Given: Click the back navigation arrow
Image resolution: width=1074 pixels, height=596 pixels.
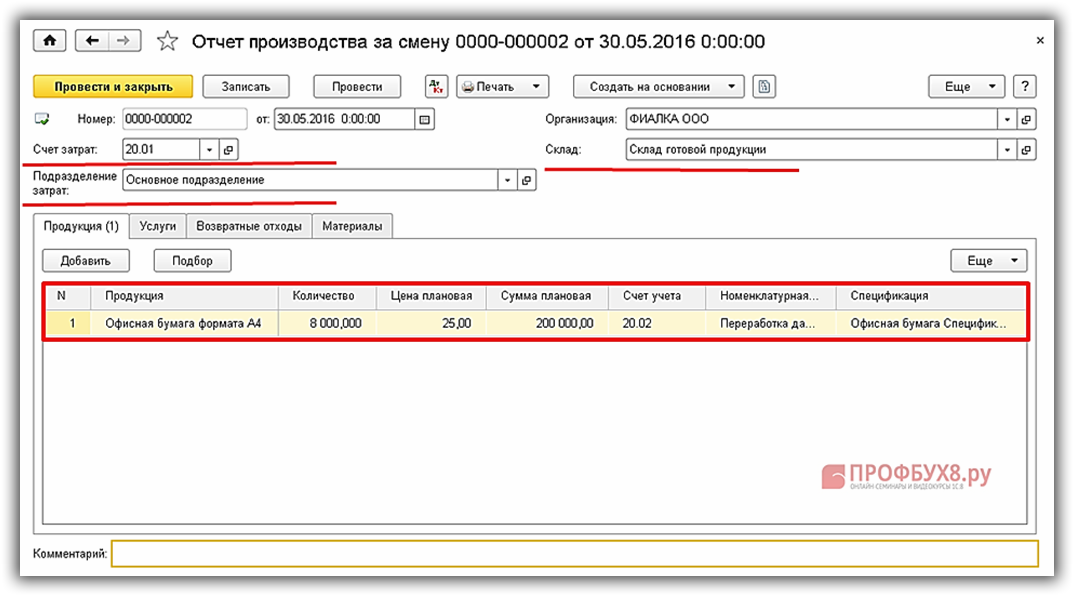Looking at the screenshot, I should [93, 41].
